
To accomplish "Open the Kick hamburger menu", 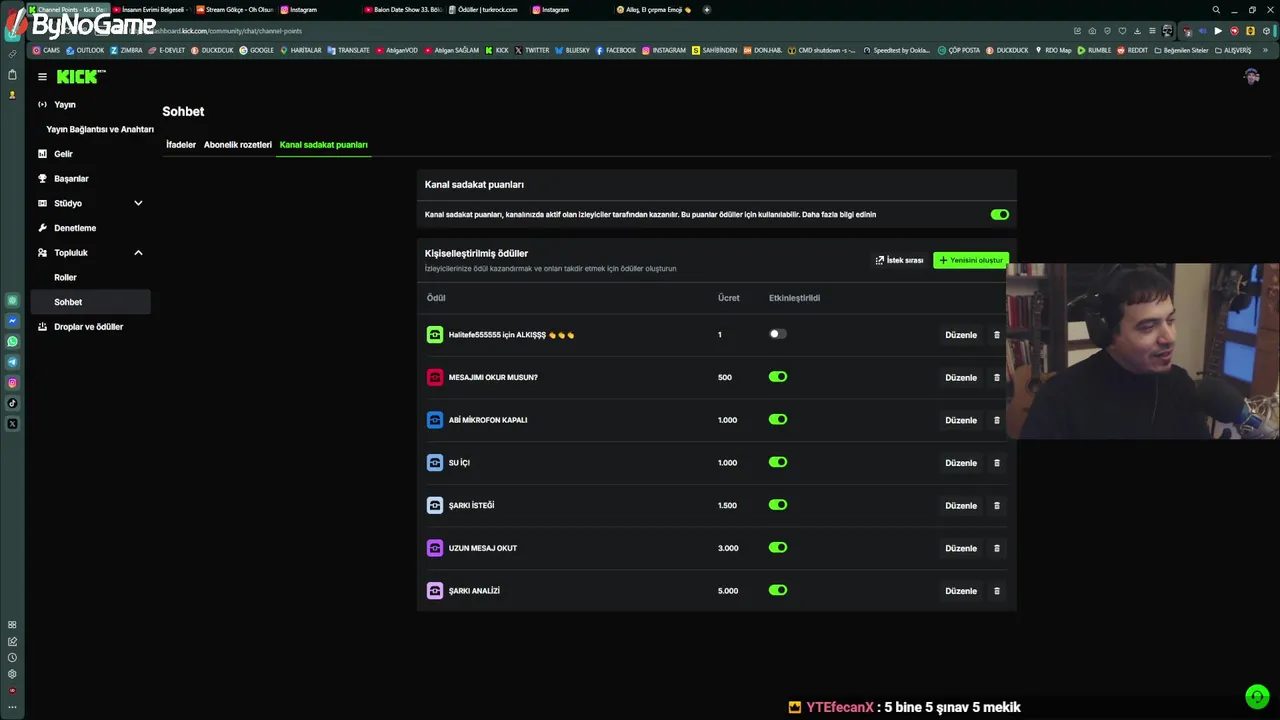I will pyautogui.click(x=42, y=77).
